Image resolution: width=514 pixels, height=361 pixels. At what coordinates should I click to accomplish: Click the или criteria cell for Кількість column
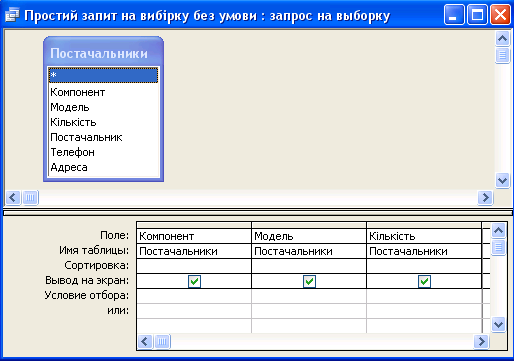pyautogui.click(x=424, y=311)
